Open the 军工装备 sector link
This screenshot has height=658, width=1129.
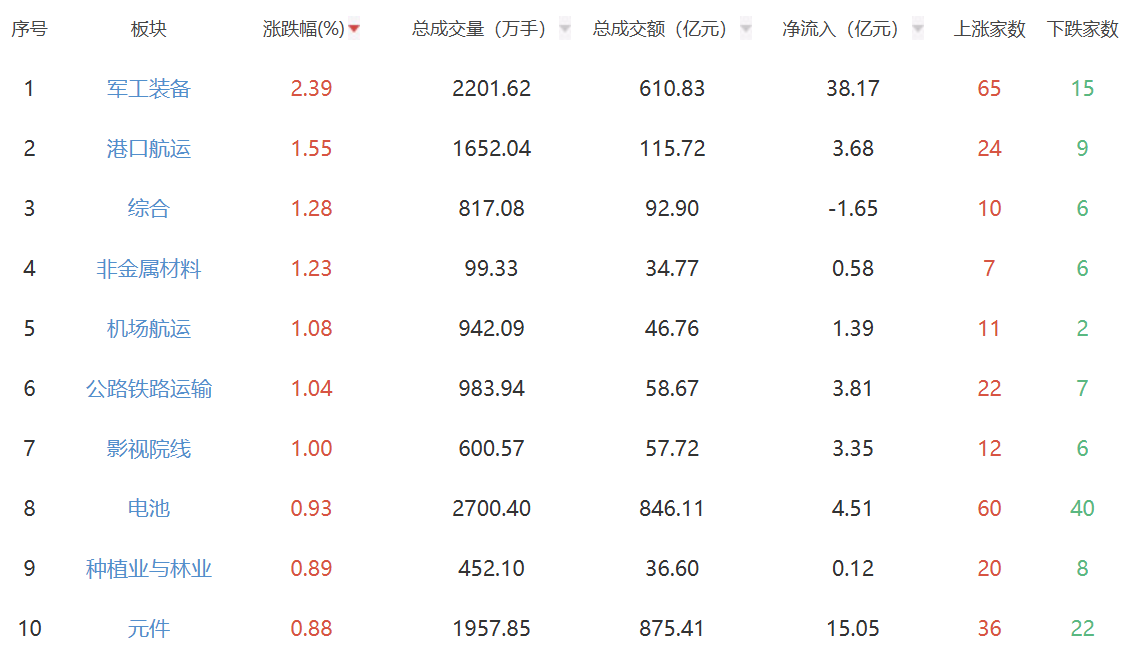click(149, 89)
